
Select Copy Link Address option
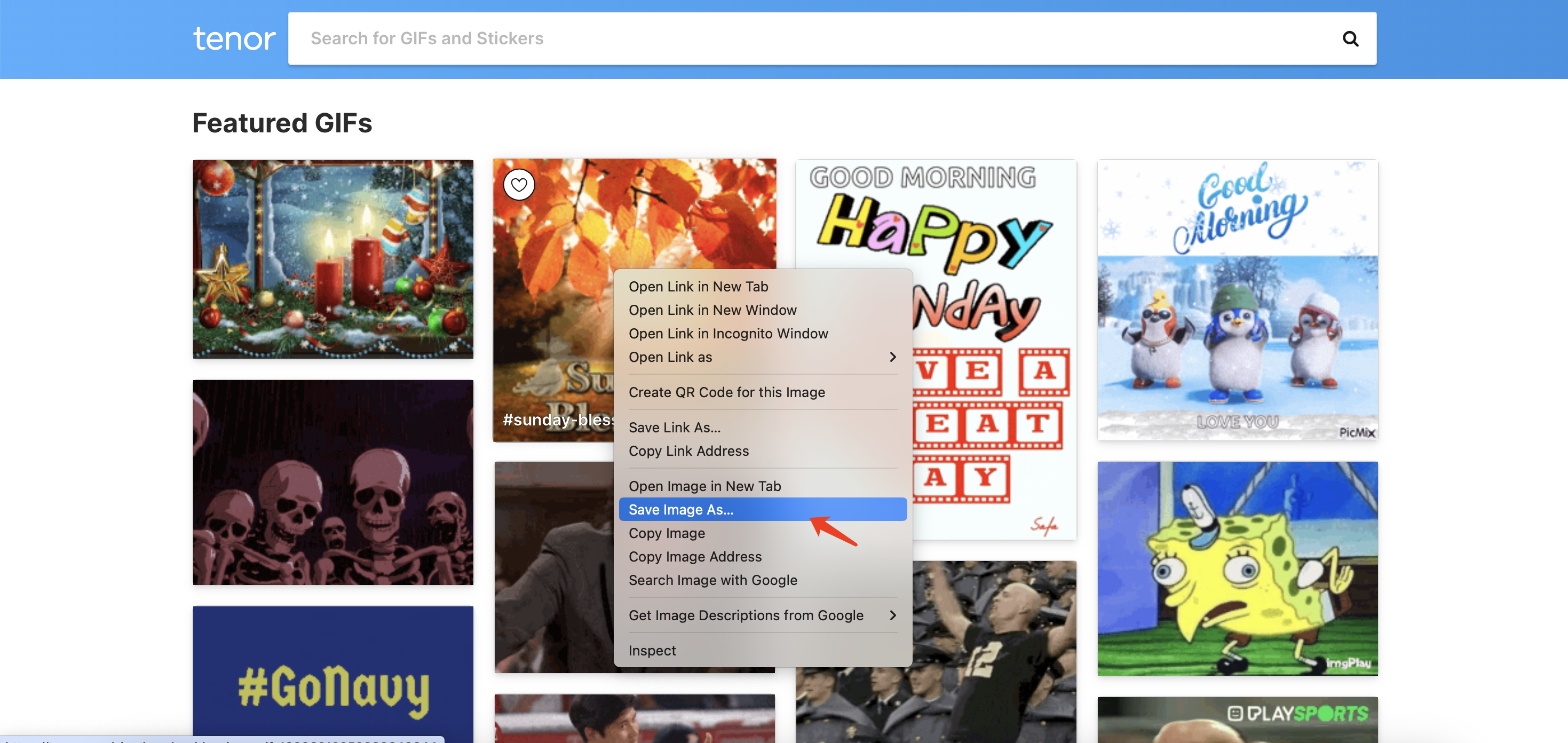click(x=688, y=451)
